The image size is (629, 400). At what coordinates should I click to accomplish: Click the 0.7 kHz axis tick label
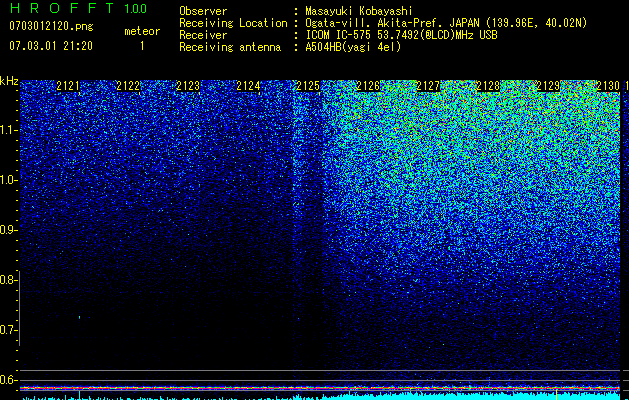[8, 330]
